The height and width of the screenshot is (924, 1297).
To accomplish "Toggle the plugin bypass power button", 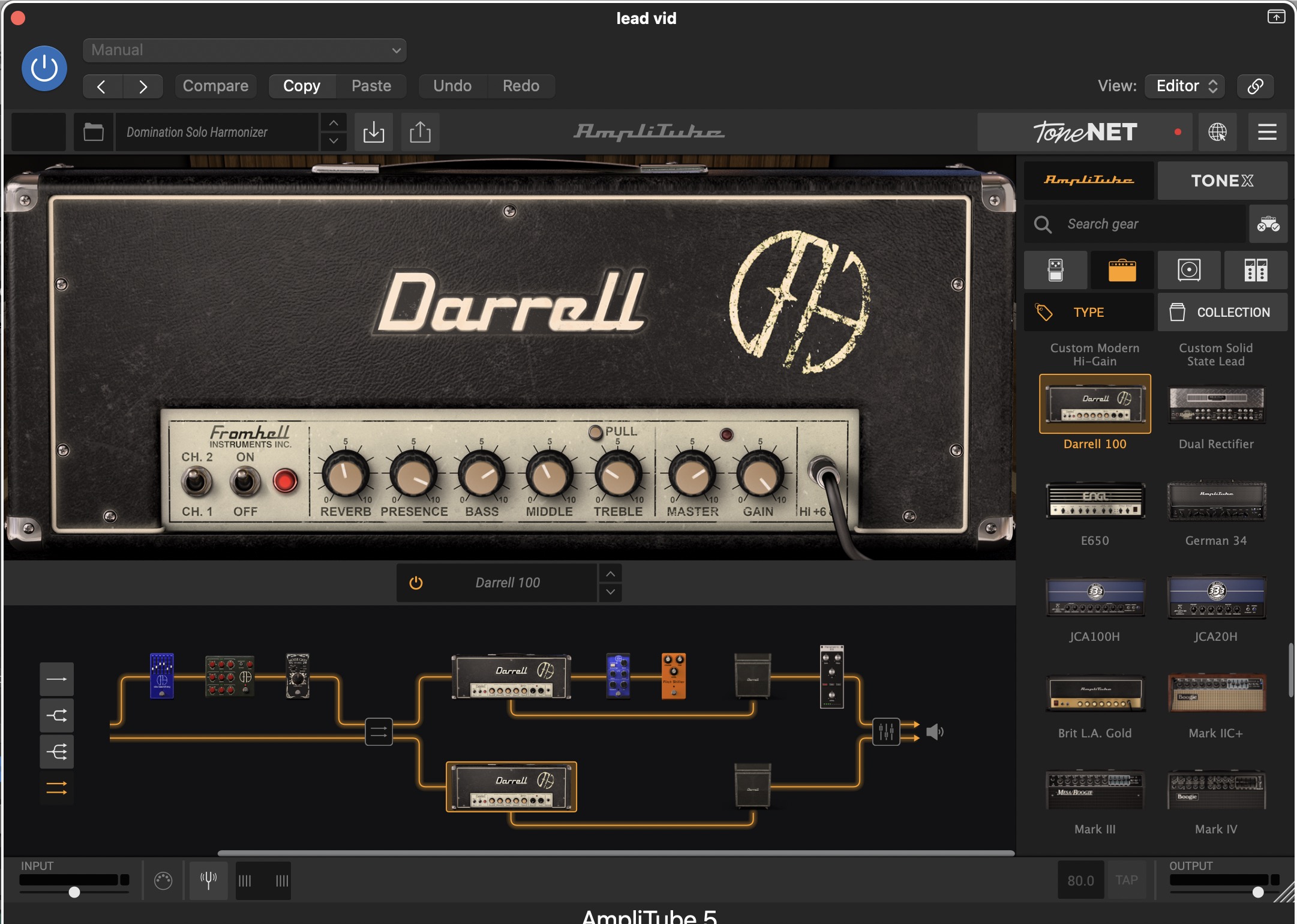I will [44, 68].
